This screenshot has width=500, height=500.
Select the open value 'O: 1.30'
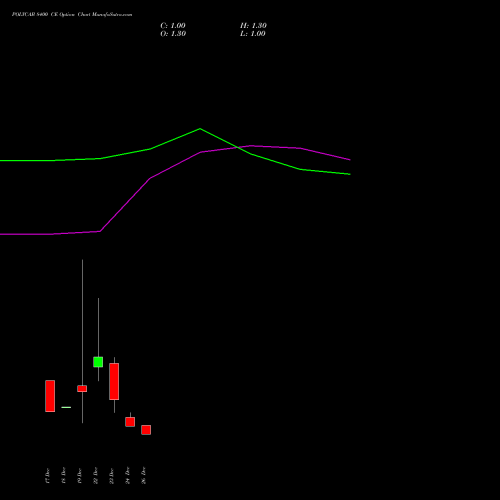point(173,34)
